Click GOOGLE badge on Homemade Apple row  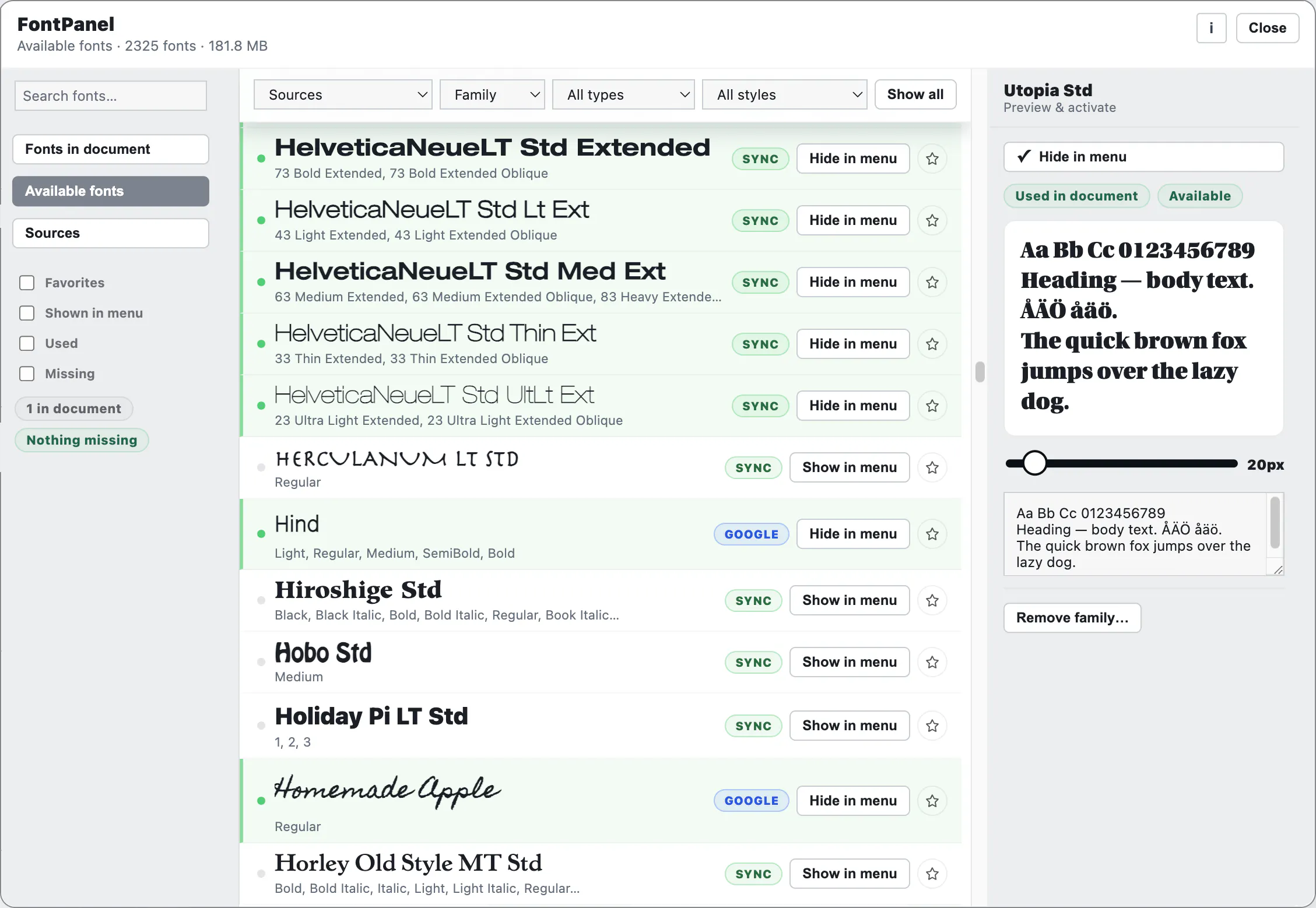(752, 801)
